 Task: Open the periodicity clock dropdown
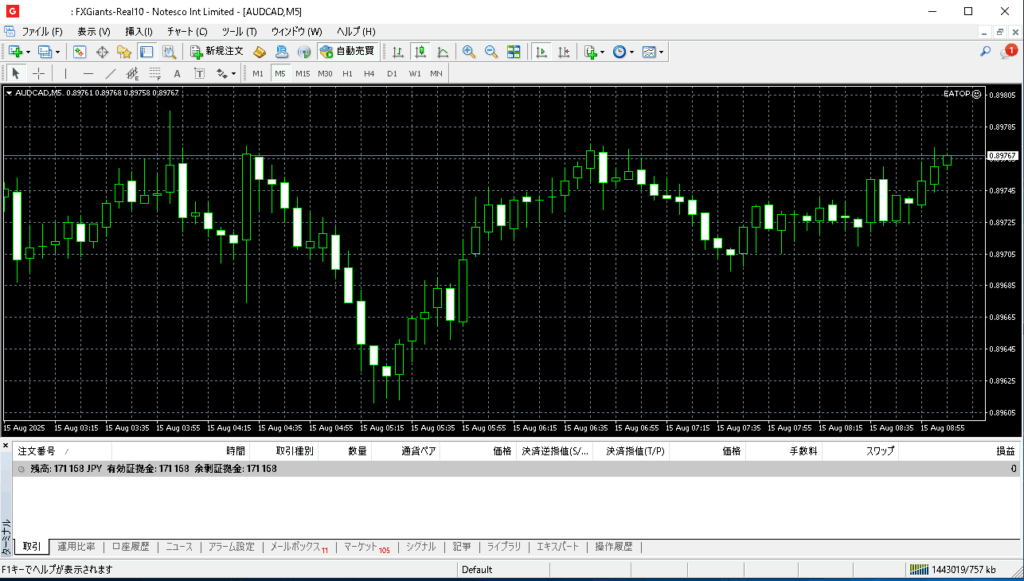pos(632,51)
